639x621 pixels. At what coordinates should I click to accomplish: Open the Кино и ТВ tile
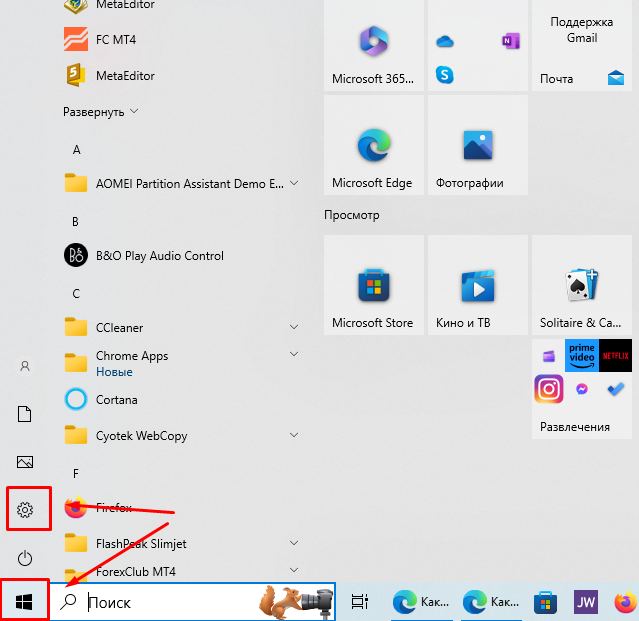pos(478,285)
